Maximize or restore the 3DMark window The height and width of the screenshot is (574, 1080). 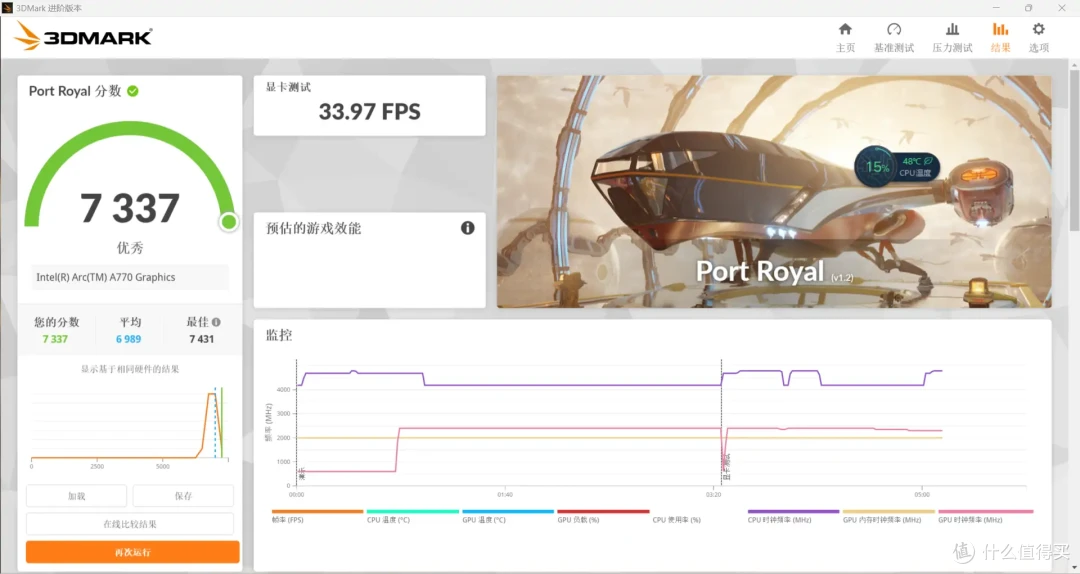1028,8
